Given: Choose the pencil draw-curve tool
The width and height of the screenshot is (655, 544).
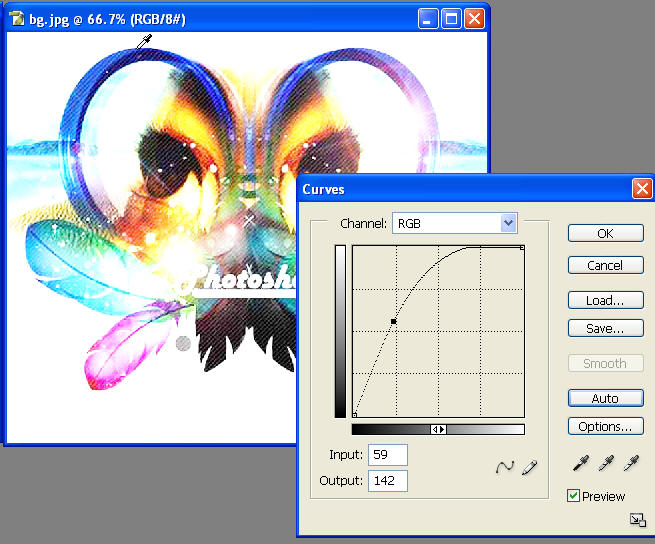Looking at the screenshot, I should tap(529, 467).
